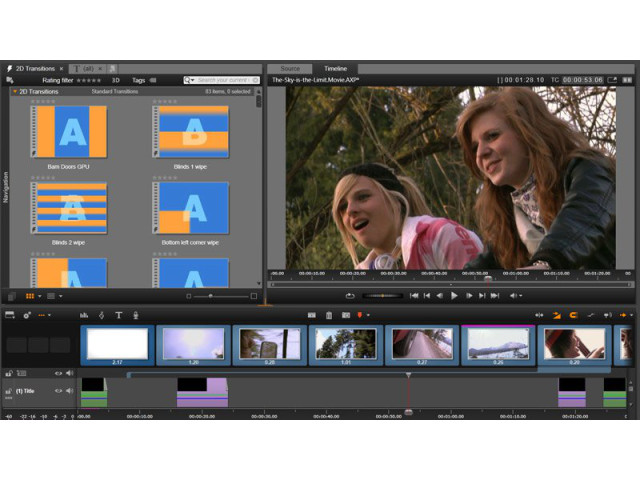
Task: Select storyboard clip labeled 1.01
Action: pyautogui.click(x=346, y=345)
